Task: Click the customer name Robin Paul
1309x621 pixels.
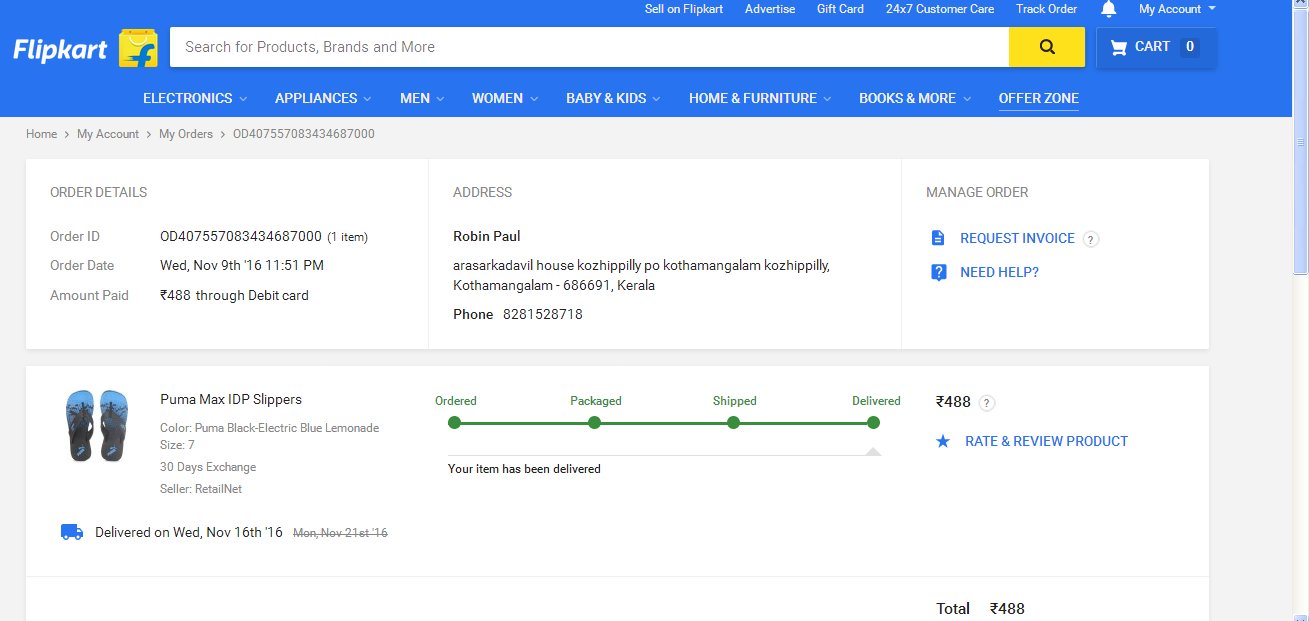Action: tap(487, 236)
